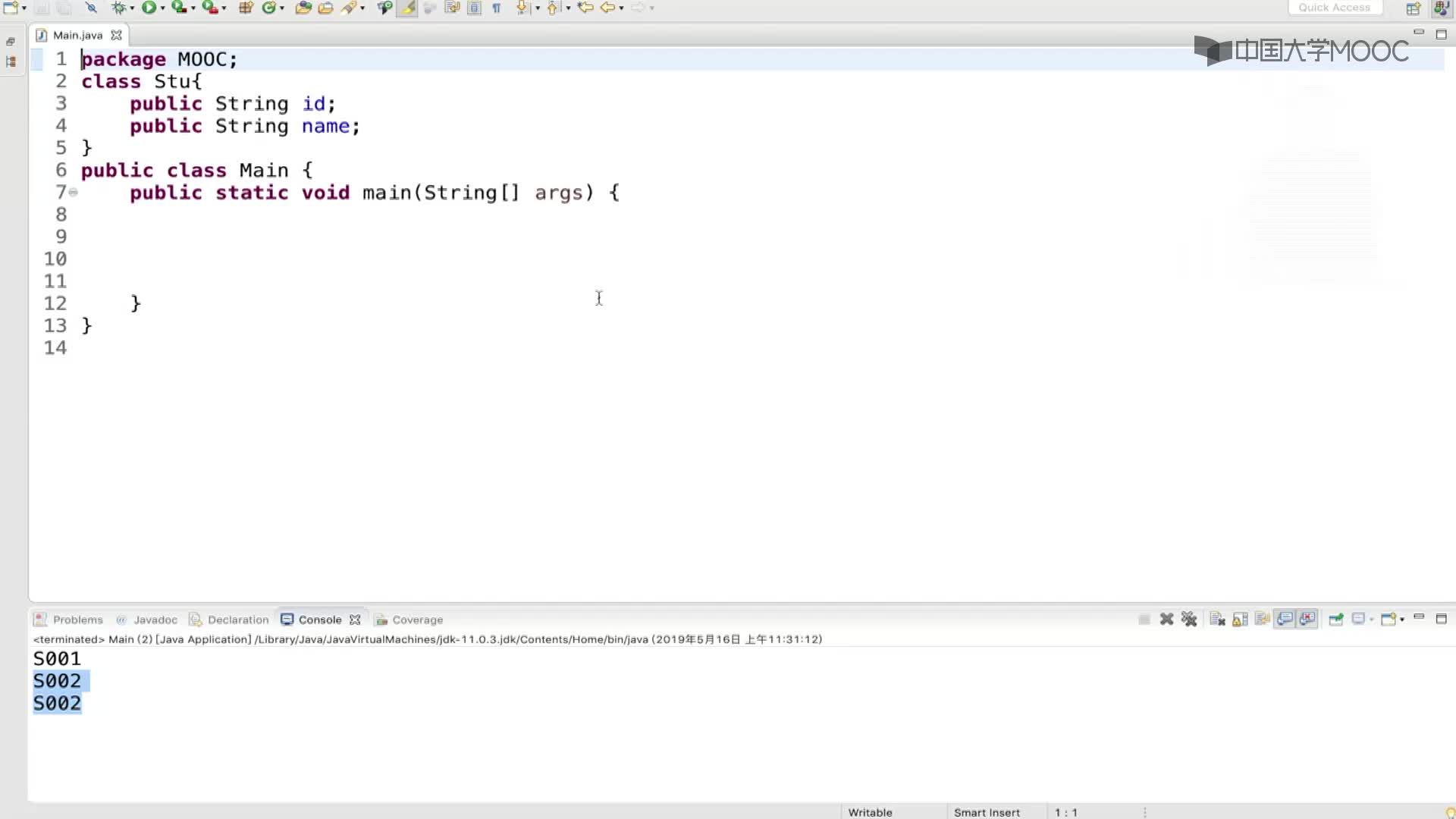The width and height of the screenshot is (1456, 819).
Task: Click the Back navigation arrow
Action: tap(608, 8)
